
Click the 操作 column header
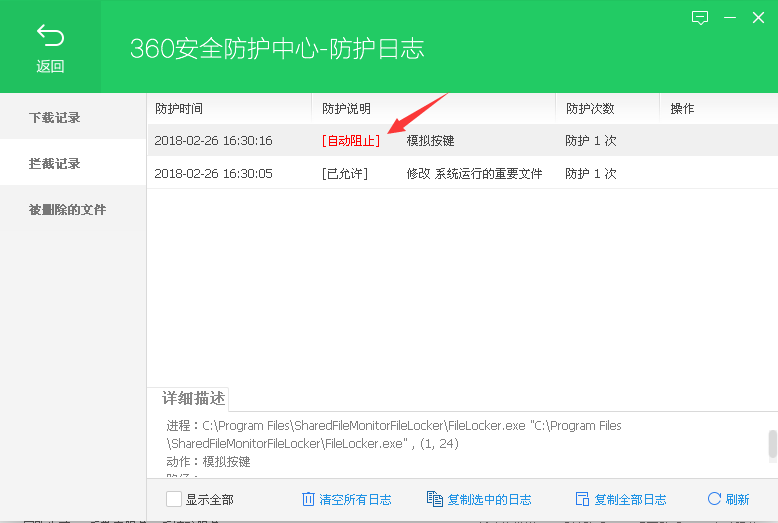[718, 109]
